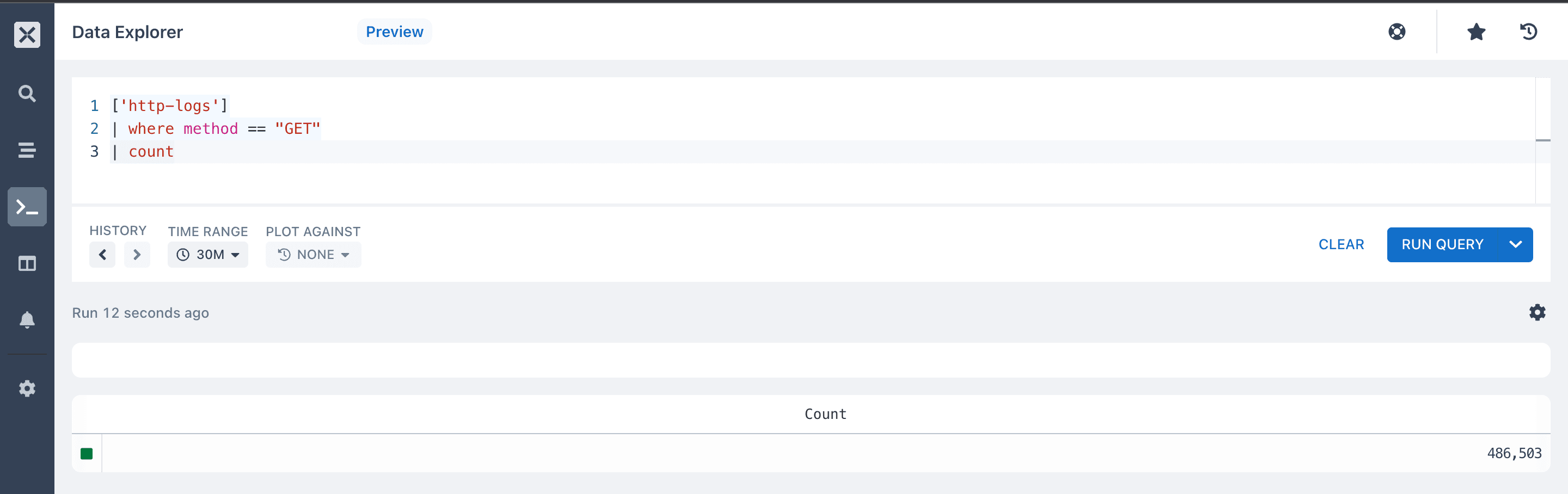Open query history clock icon

pyautogui.click(x=1528, y=32)
